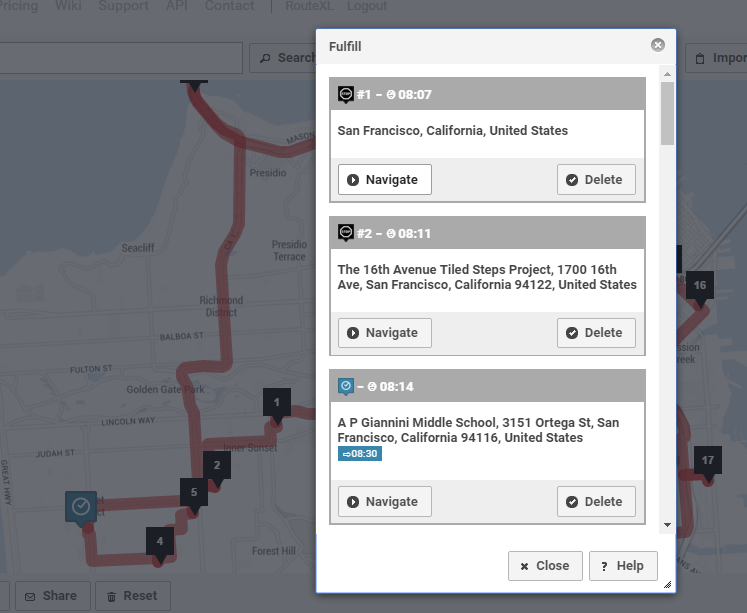Click the Close button in the Fulfill dialog
Image resolution: width=747 pixels, height=613 pixels.
(x=545, y=566)
